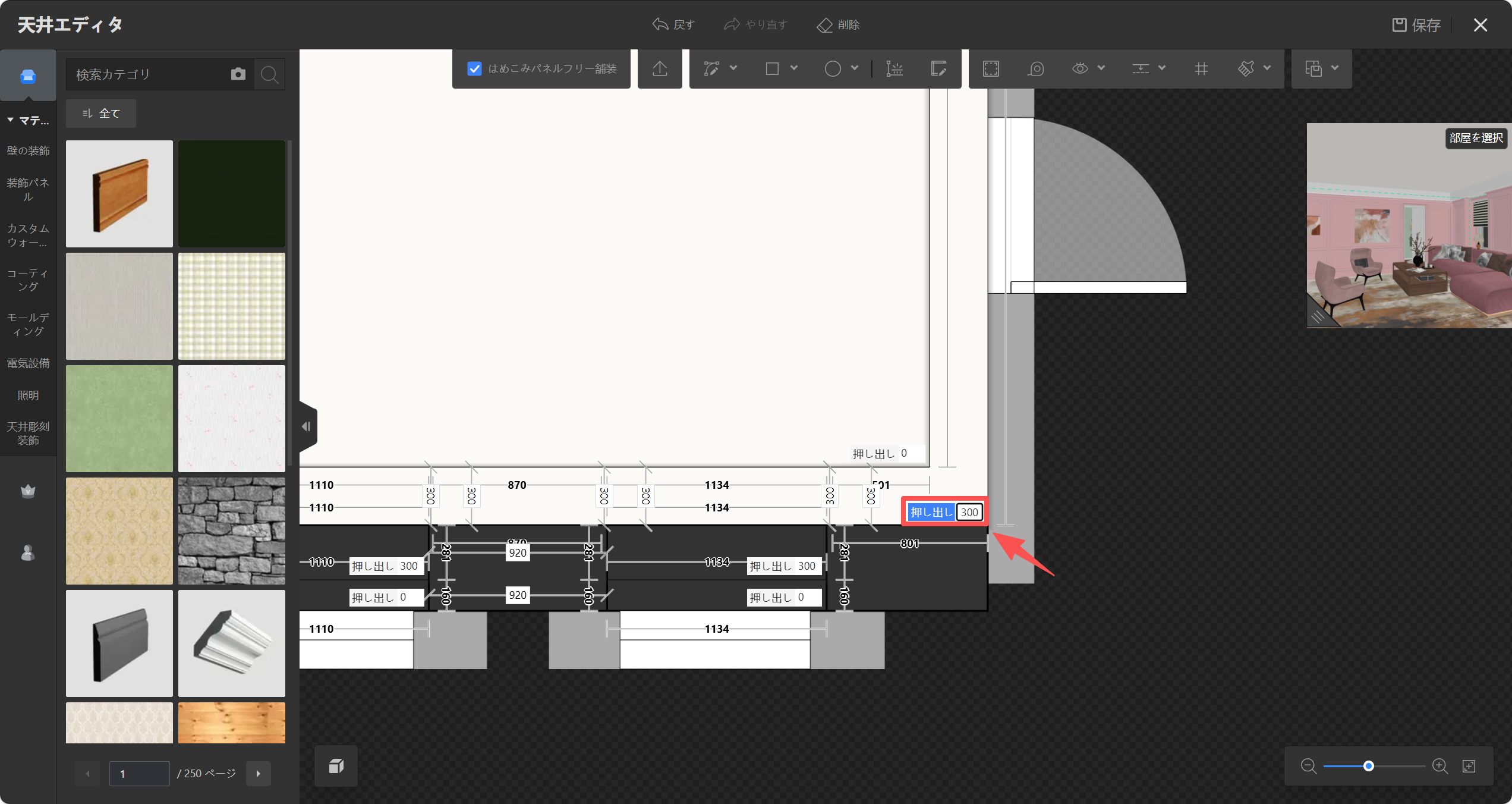The width and height of the screenshot is (1512, 804).
Task: Open the eye visibility dropdown arrow
Action: 1101,68
